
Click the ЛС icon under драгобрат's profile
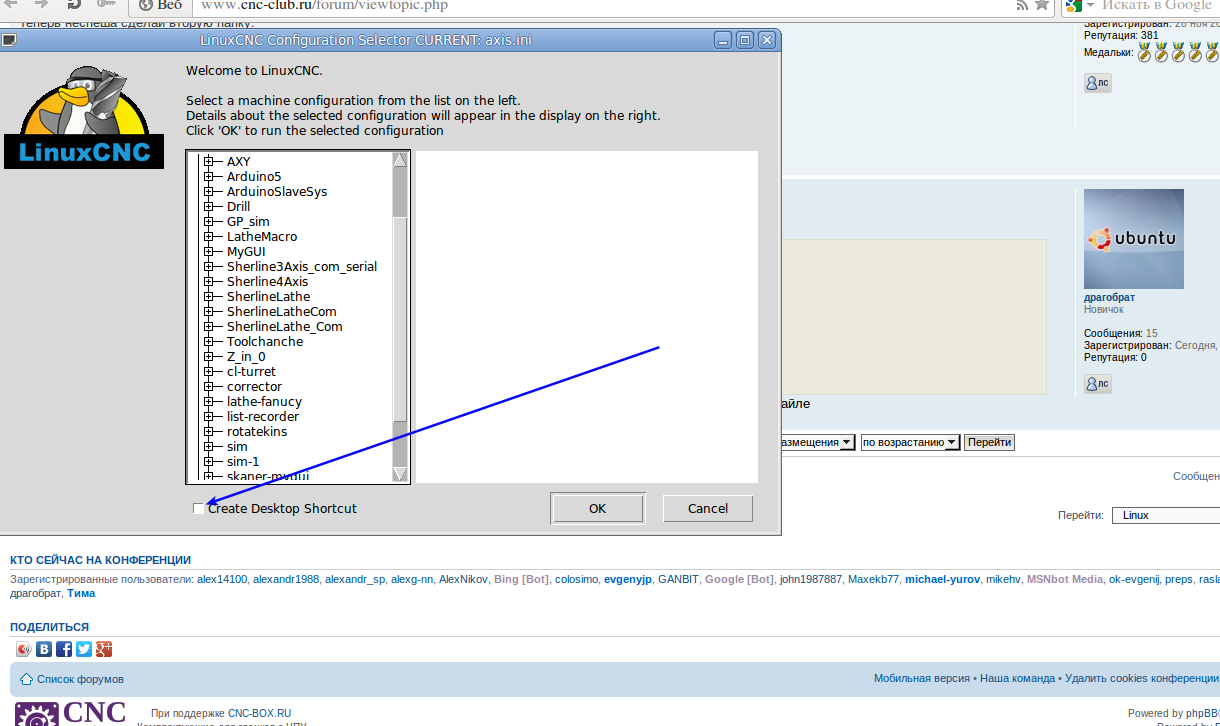click(1097, 383)
